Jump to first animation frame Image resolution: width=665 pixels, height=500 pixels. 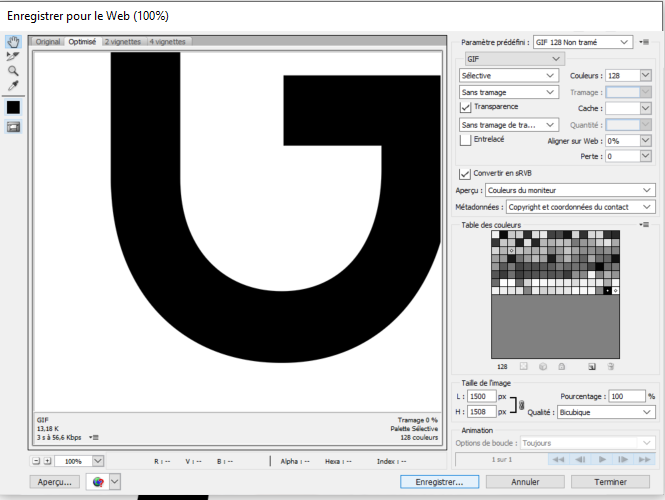tap(558, 459)
